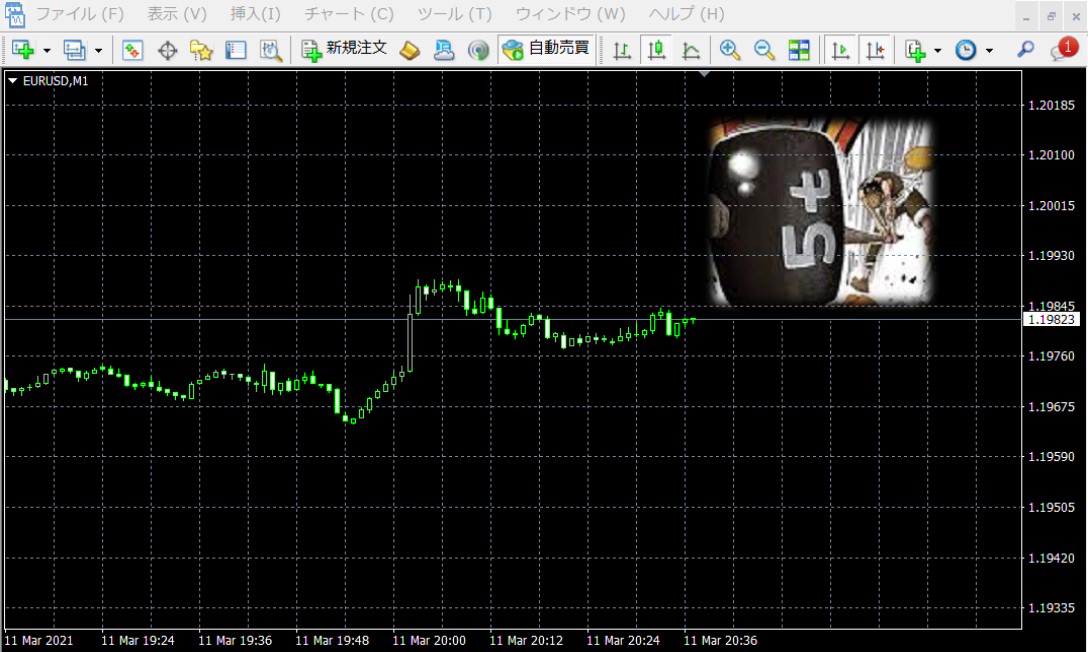Screen dimensions: 1088x652
Task: Click the 11 Mar 19:24 time label
Action: [x=138, y=641]
